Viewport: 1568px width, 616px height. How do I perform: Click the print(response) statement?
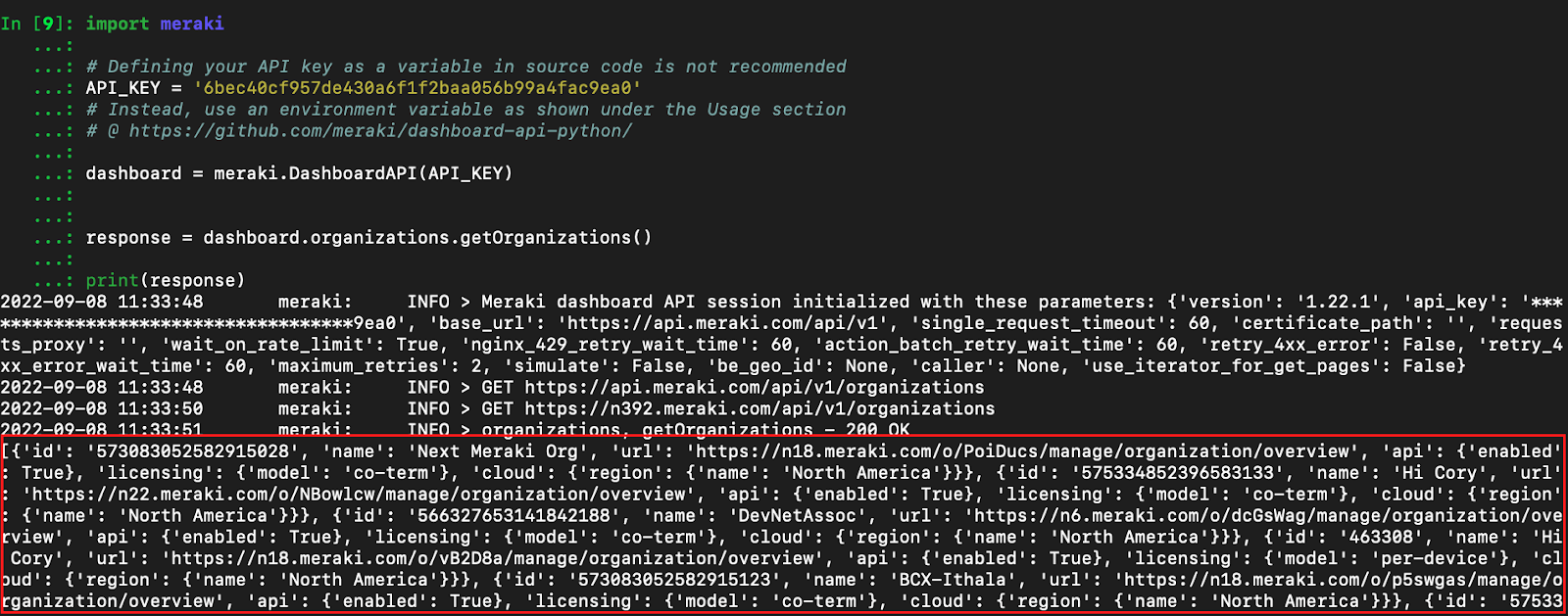(165, 281)
